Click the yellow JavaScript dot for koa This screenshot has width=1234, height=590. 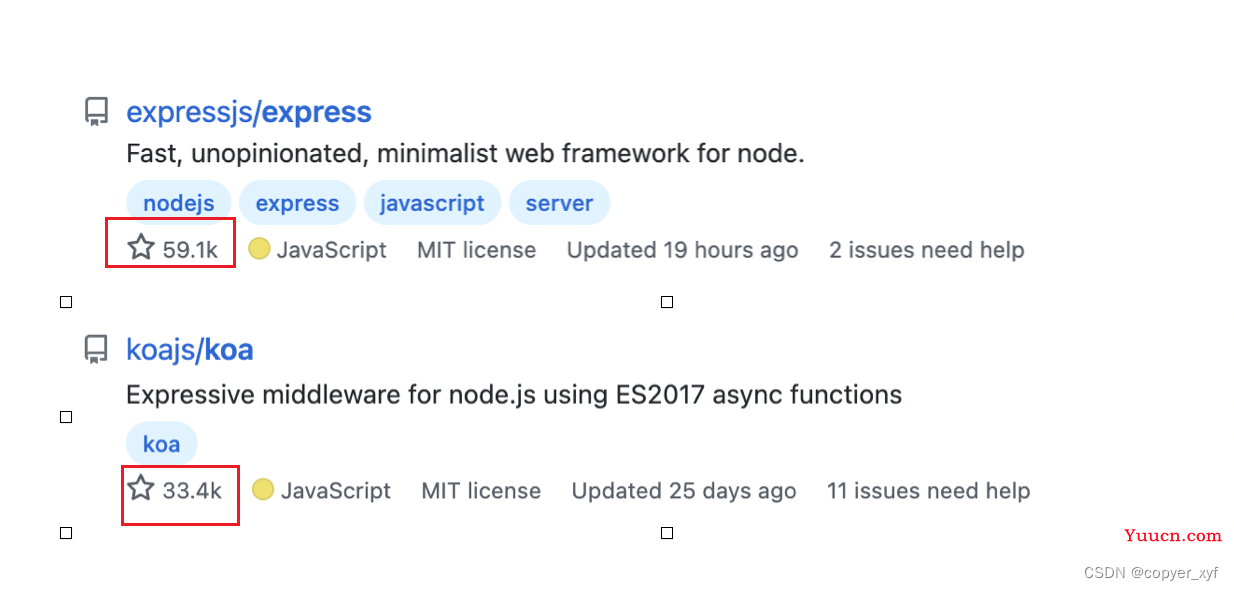click(263, 489)
